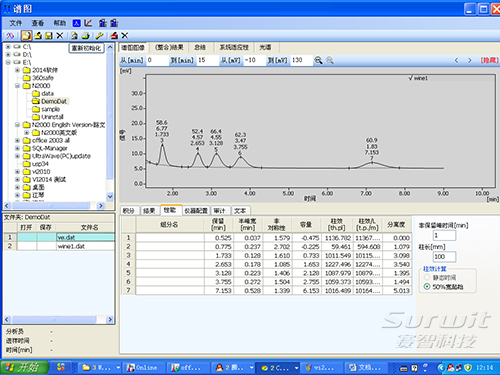500x375 pixels.
Task: Click the wrench settings icon in toolbar
Action: pos(99,35)
